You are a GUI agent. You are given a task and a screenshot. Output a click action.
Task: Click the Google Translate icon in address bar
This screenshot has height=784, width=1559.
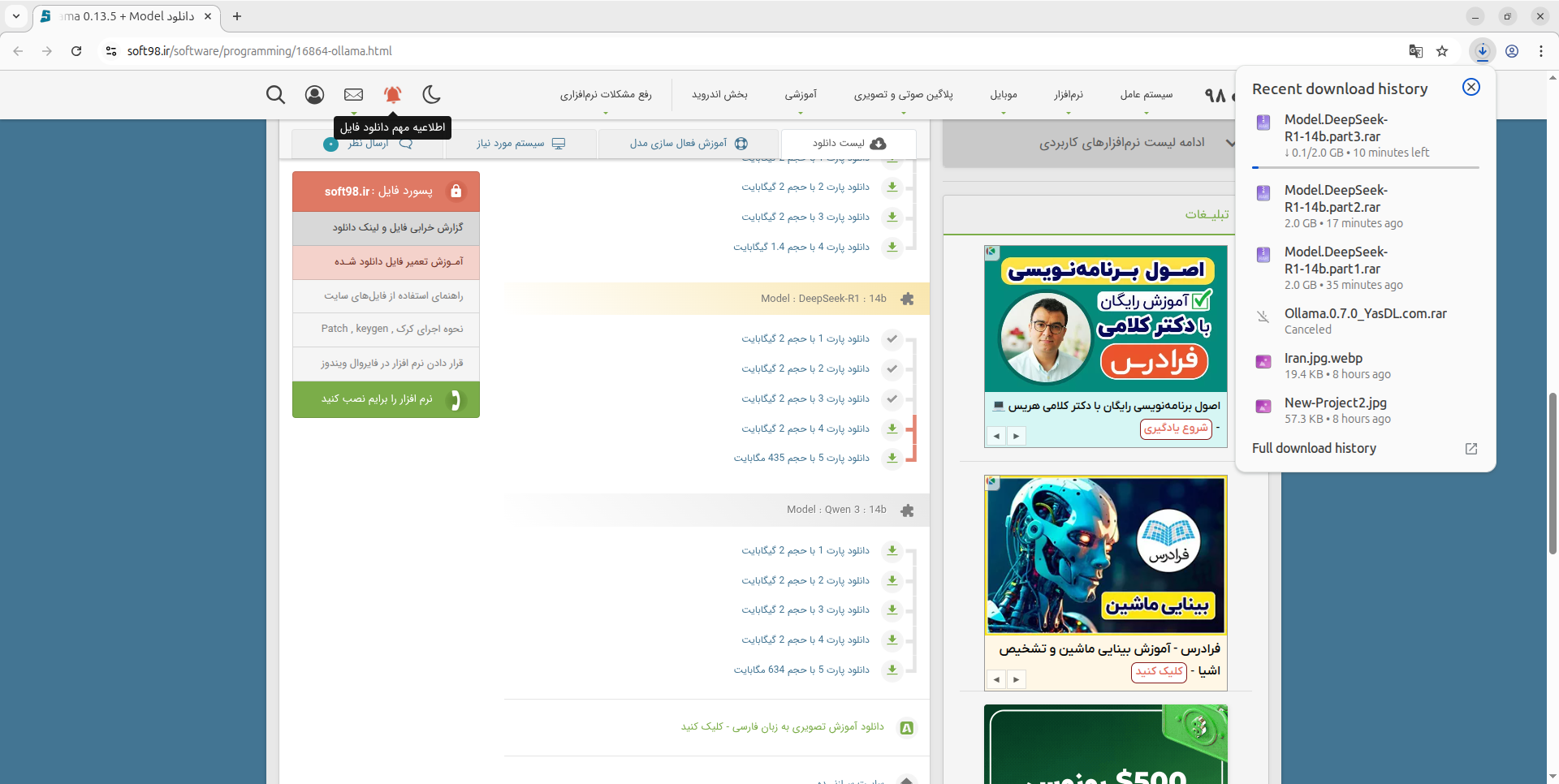click(x=1416, y=51)
